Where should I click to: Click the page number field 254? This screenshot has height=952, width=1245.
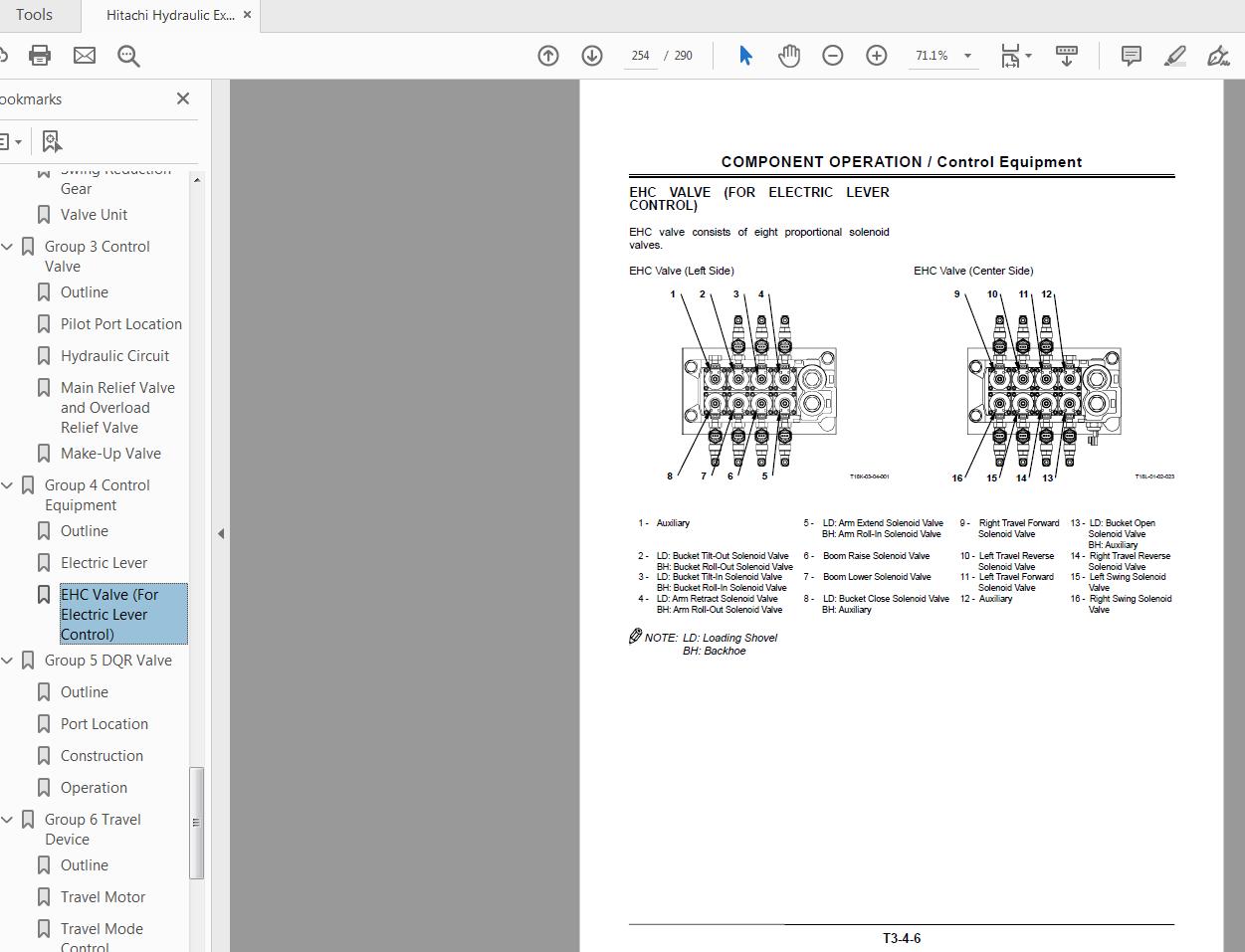pyautogui.click(x=641, y=56)
